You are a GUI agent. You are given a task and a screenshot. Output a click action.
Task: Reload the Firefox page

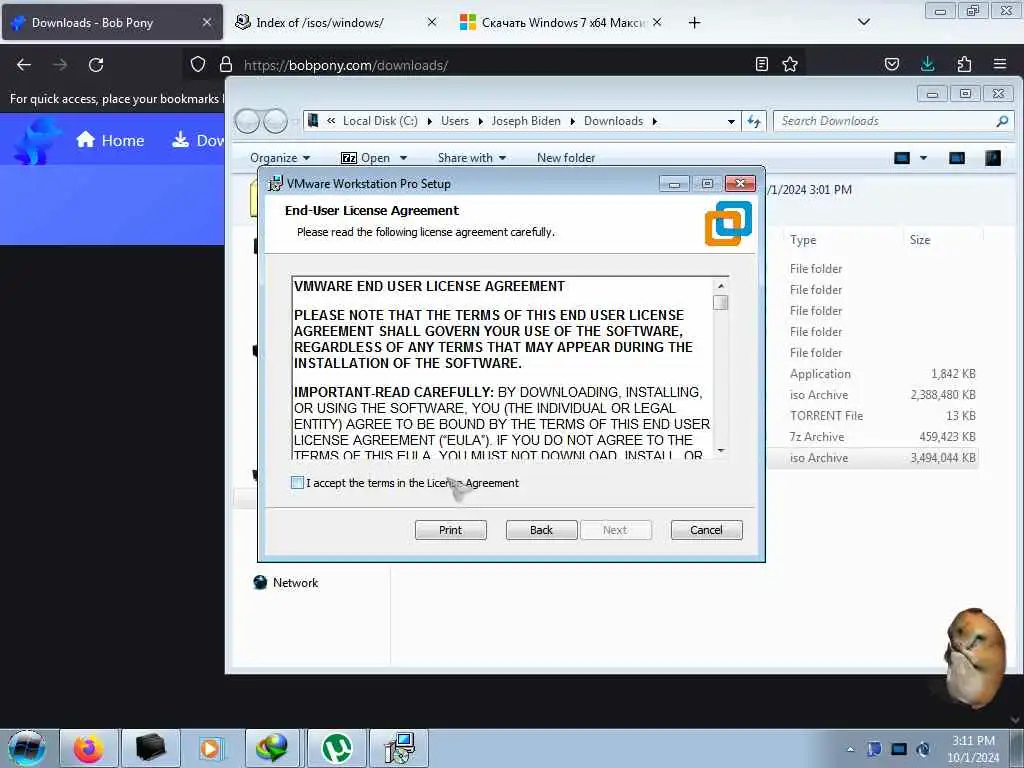pyautogui.click(x=96, y=65)
